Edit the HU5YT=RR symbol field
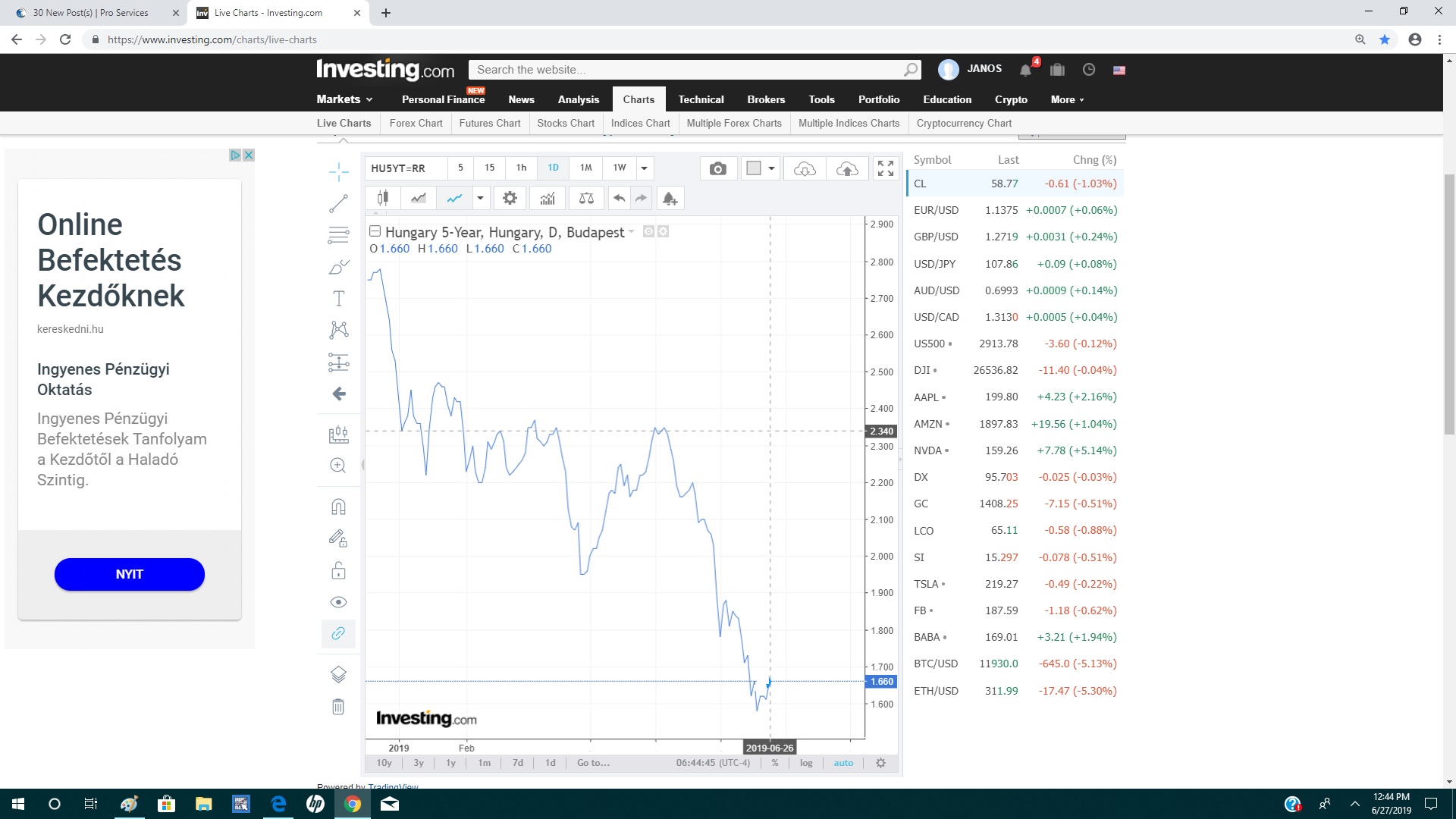The width and height of the screenshot is (1456, 819). click(x=406, y=168)
